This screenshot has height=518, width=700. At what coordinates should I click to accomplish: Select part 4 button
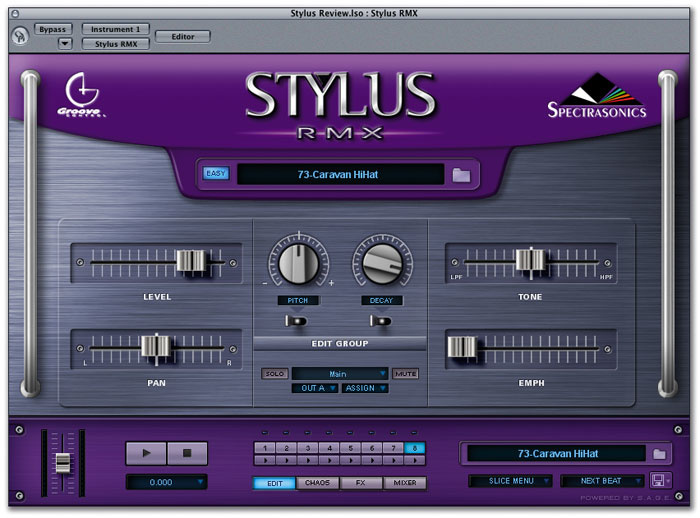point(329,448)
